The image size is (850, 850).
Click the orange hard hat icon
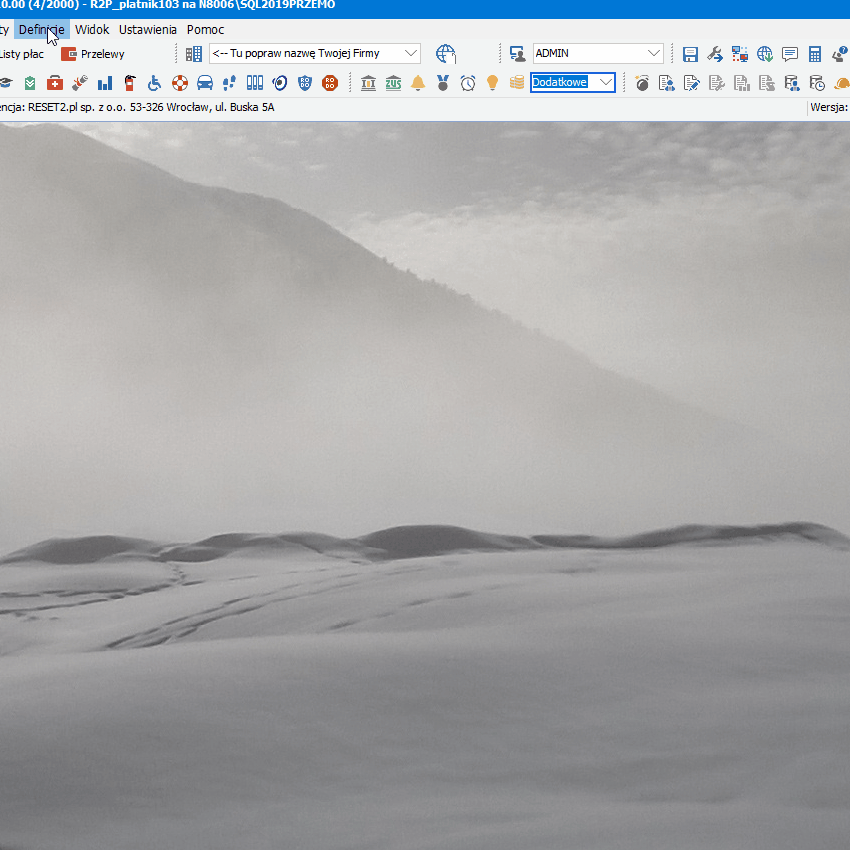tap(841, 83)
